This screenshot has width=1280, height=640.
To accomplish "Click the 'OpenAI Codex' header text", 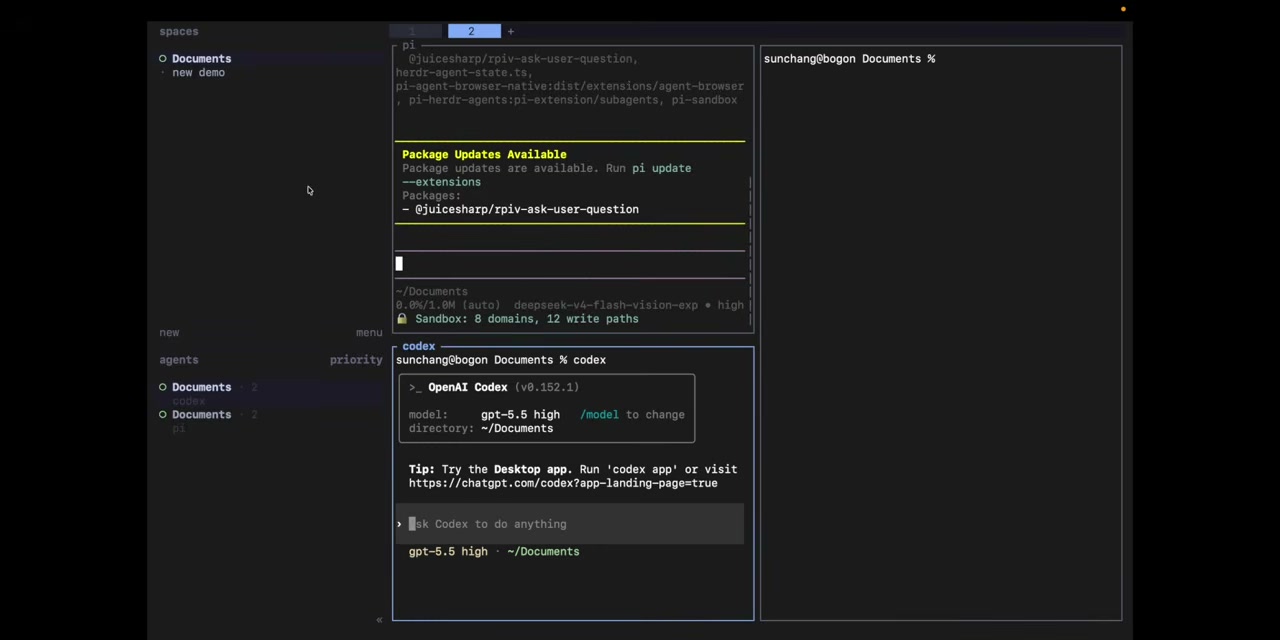I will (x=468, y=387).
